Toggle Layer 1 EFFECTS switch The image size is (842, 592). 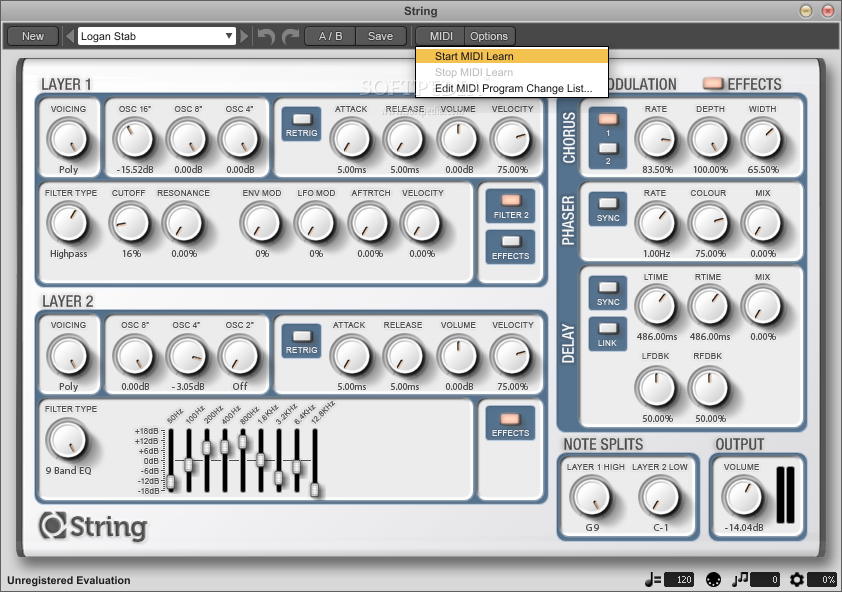[511, 248]
